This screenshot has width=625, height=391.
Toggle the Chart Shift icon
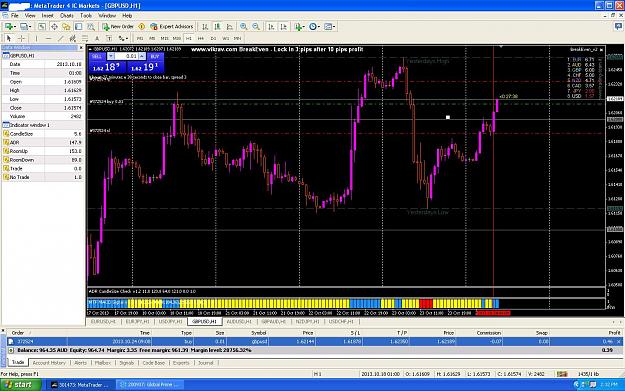pyautogui.click(x=283, y=27)
